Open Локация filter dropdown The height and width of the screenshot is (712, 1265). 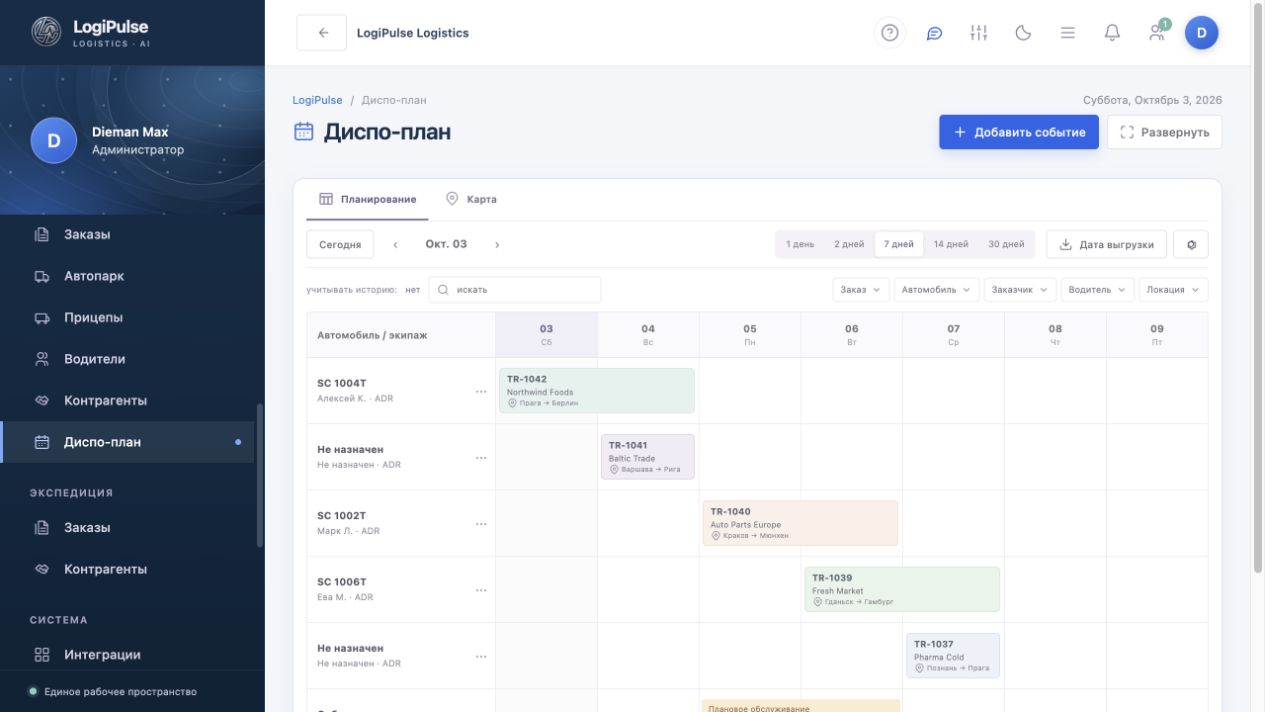coord(1173,290)
